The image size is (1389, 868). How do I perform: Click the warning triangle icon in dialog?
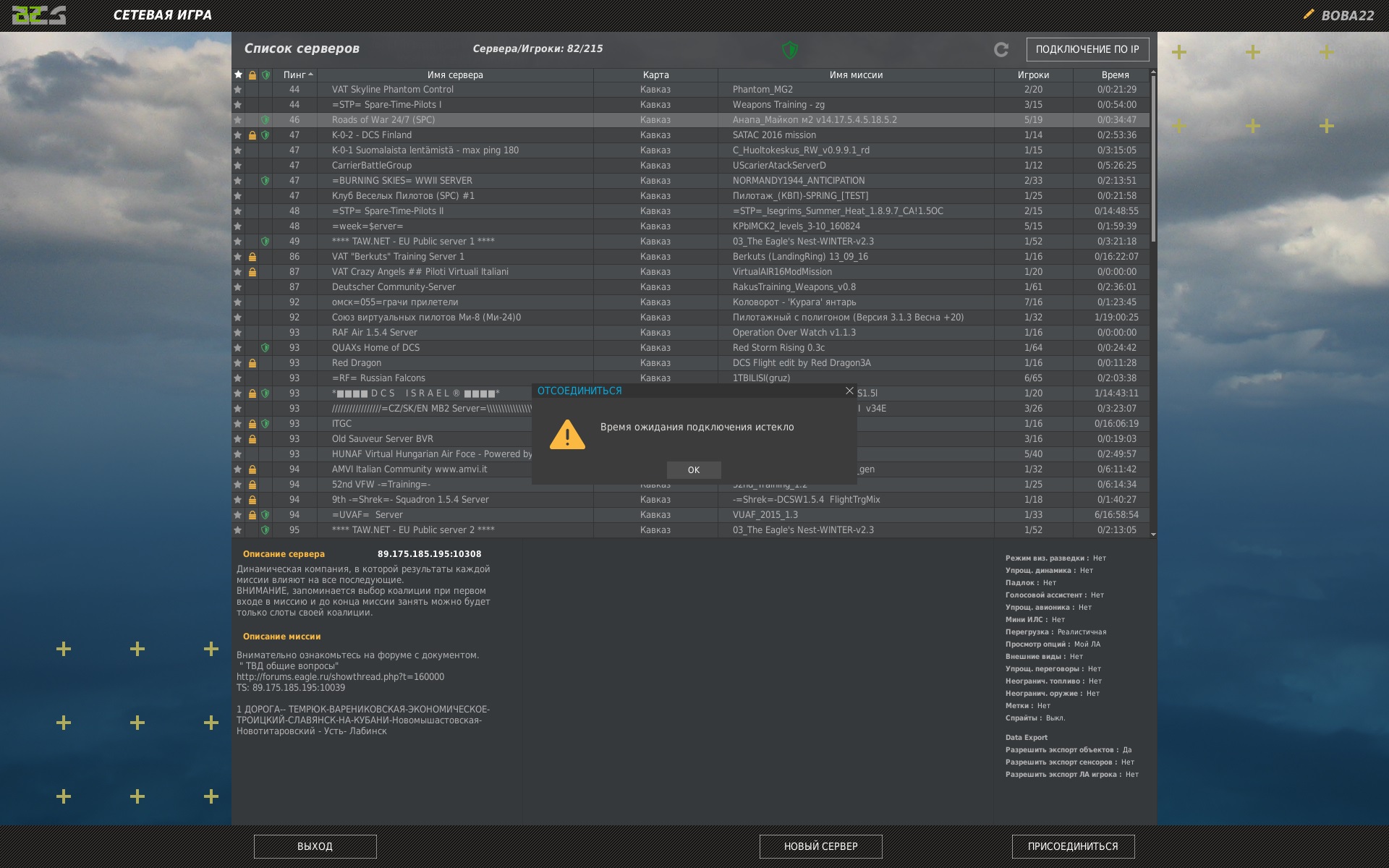pos(567,435)
